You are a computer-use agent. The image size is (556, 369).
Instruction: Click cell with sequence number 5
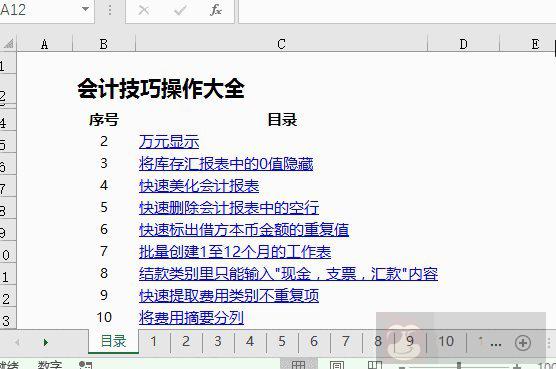pos(104,207)
